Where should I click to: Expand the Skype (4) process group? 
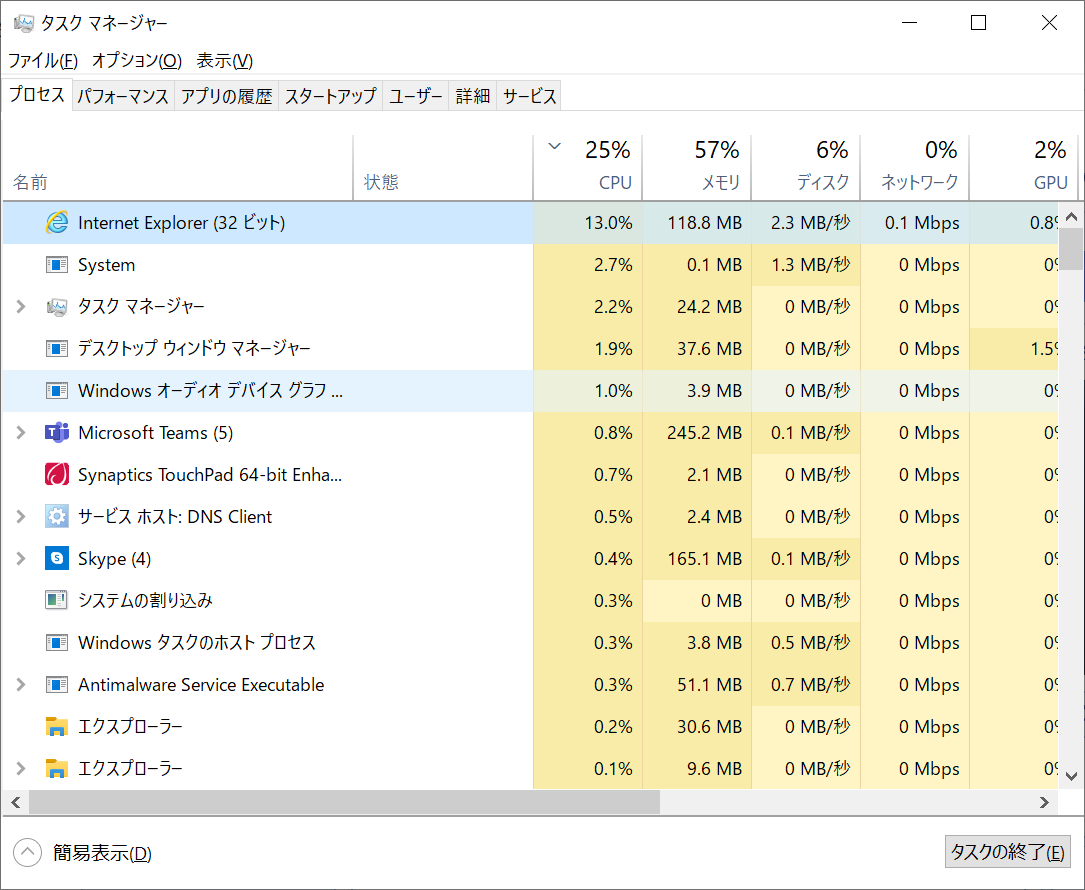21,558
